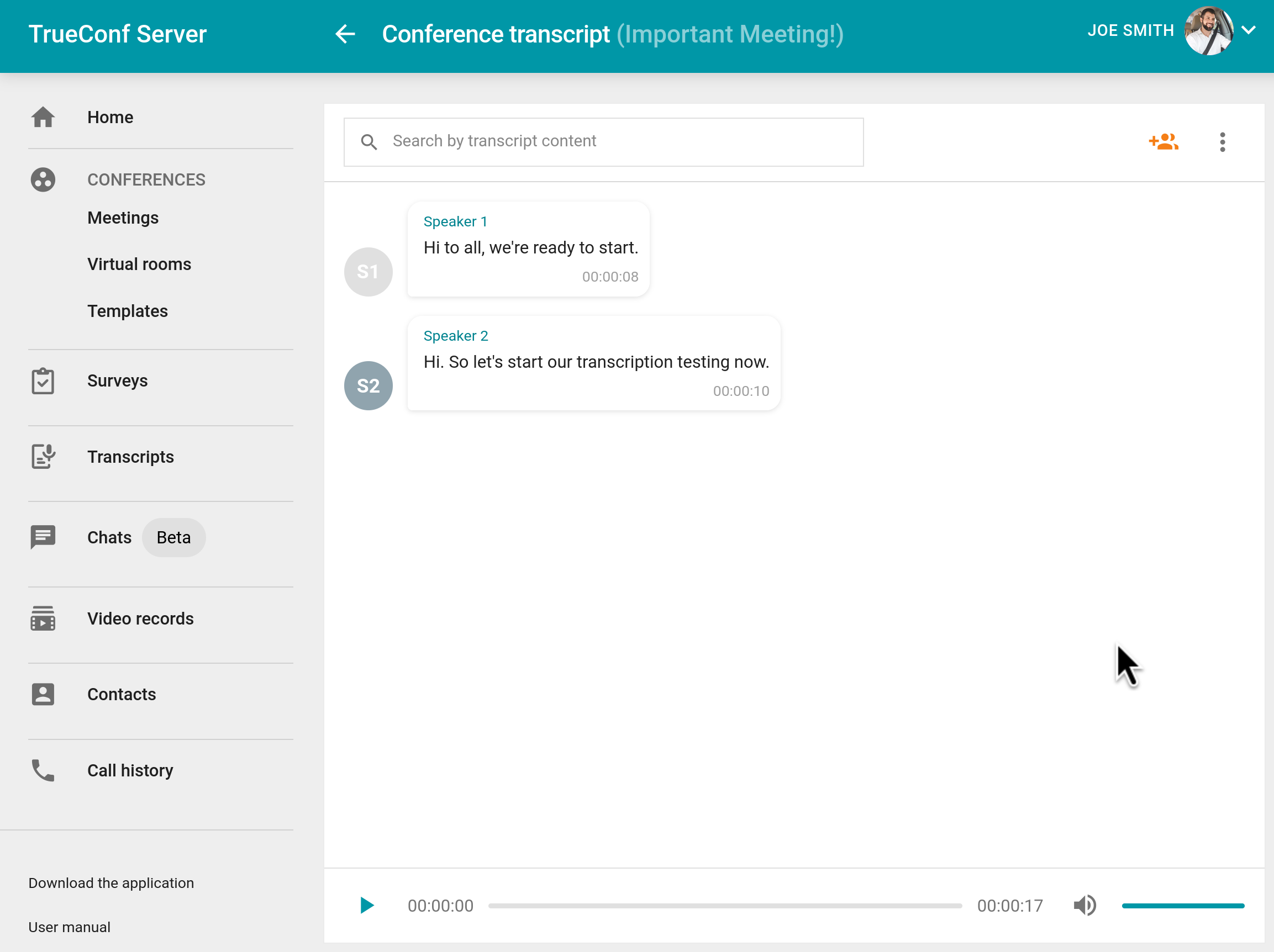Click the Speaker 1 name label
The height and width of the screenshot is (952, 1274).
pos(456,221)
